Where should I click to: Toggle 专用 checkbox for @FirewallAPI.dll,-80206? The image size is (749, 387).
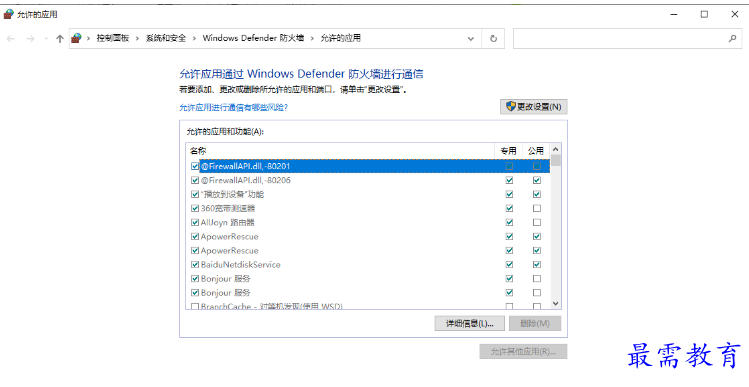click(x=509, y=180)
